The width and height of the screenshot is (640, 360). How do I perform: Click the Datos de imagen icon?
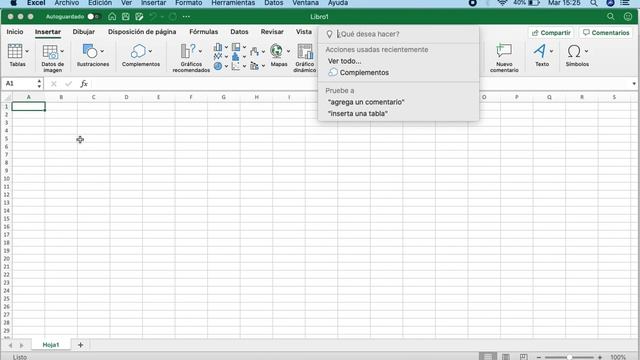click(x=50, y=52)
